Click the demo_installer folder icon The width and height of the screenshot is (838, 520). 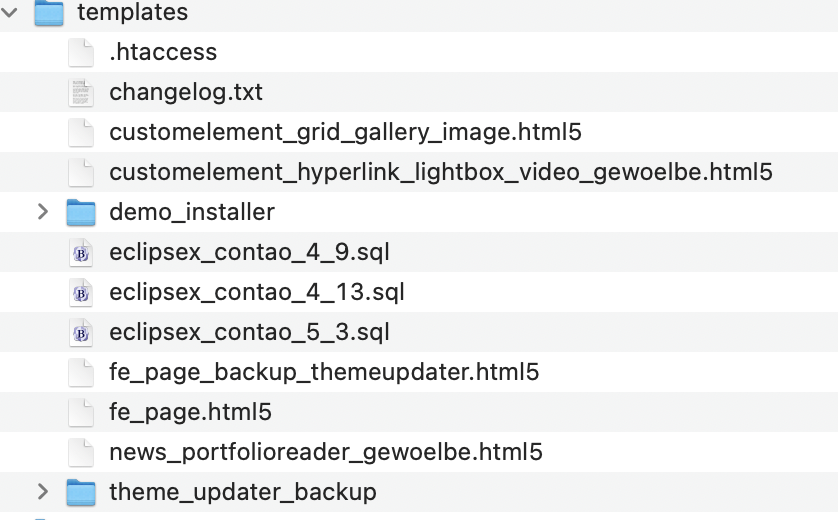[x=81, y=212]
